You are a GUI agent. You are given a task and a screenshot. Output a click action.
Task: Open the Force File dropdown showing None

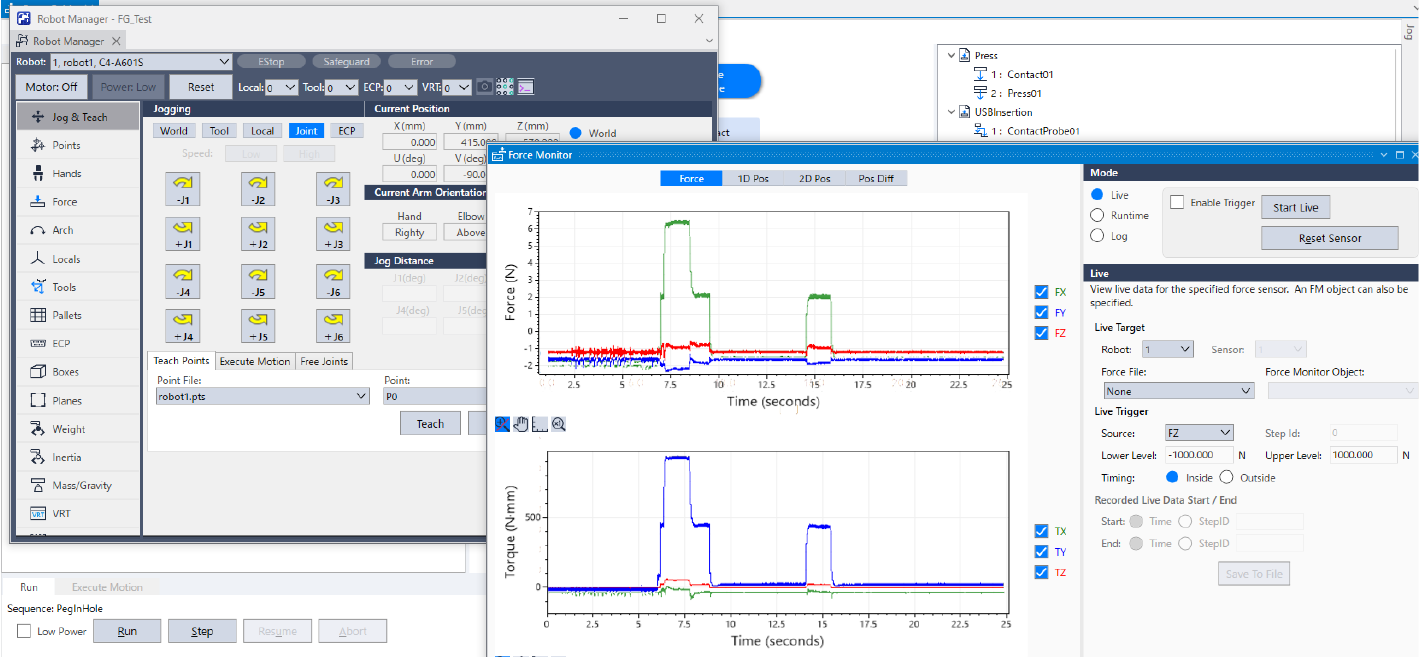click(1178, 391)
